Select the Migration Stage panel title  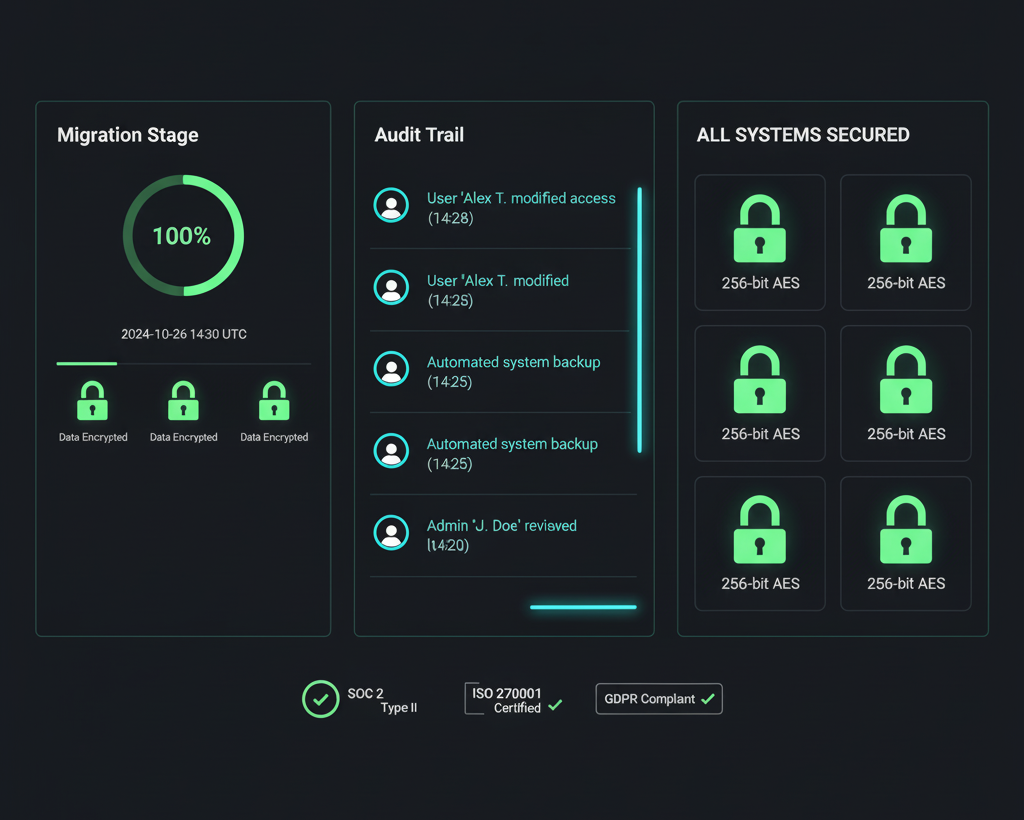(127, 135)
